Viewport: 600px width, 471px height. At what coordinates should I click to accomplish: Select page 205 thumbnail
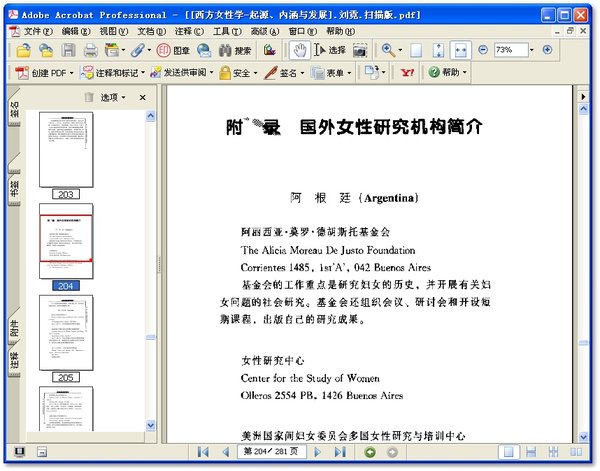[x=66, y=332]
